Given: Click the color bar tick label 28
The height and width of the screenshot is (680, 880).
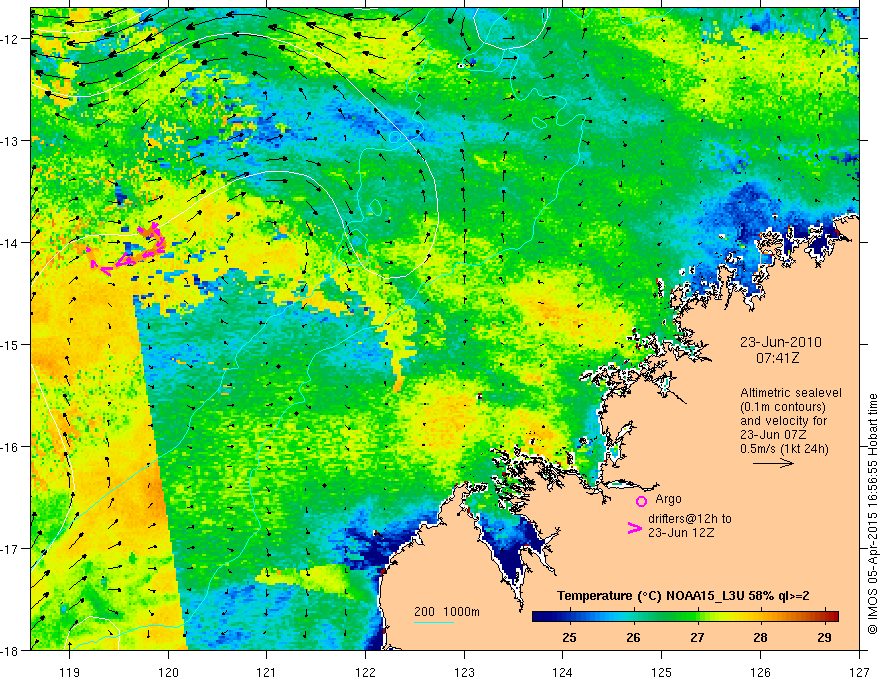Looking at the screenshot, I should (x=760, y=638).
